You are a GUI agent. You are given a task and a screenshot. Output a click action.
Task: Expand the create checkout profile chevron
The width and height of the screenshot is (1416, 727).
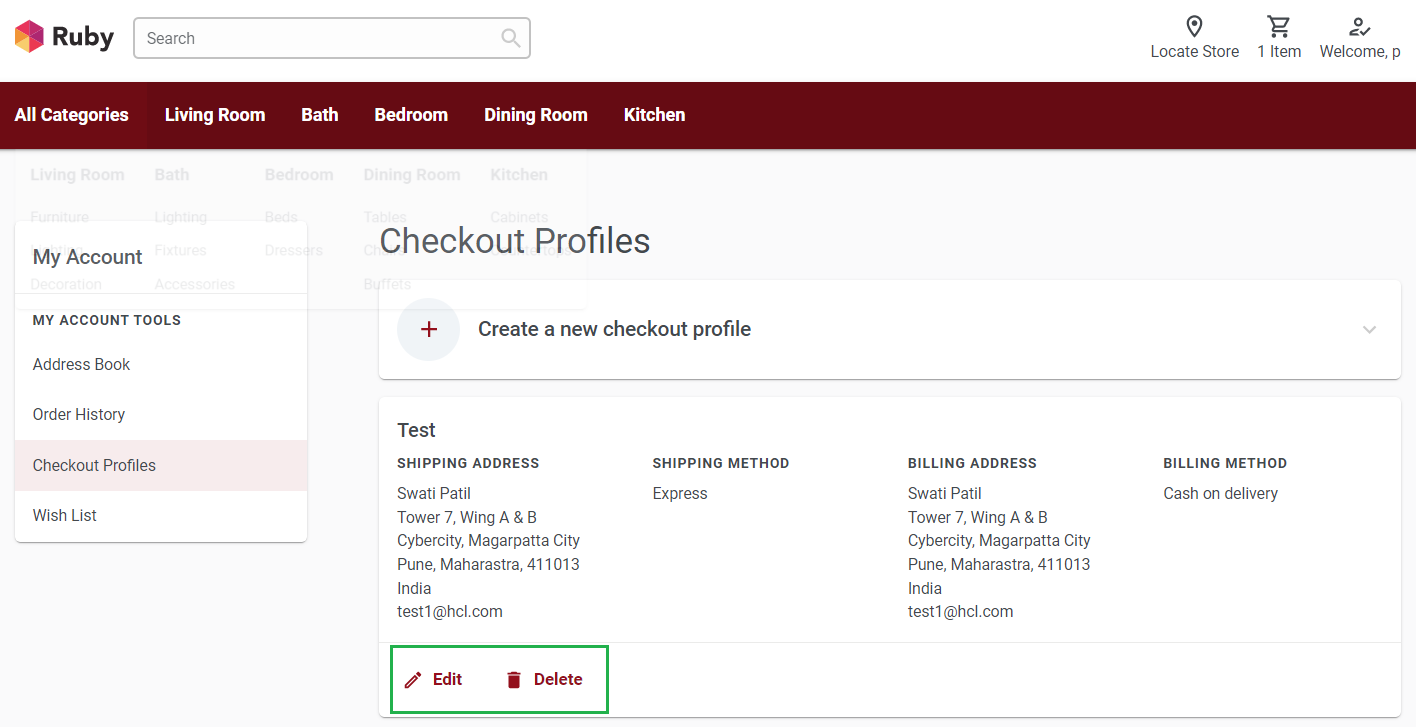(x=1369, y=330)
